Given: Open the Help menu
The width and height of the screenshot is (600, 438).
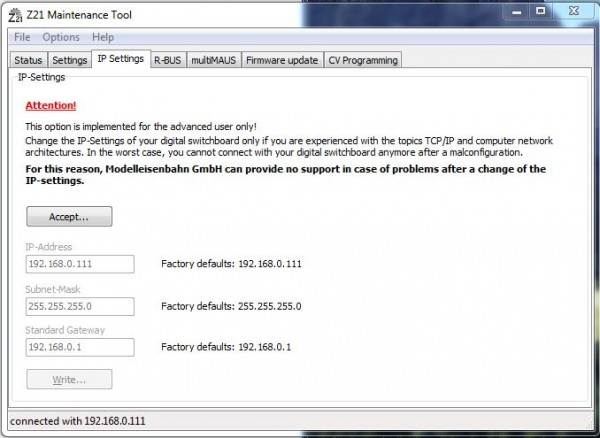Looking at the screenshot, I should tap(103, 37).
